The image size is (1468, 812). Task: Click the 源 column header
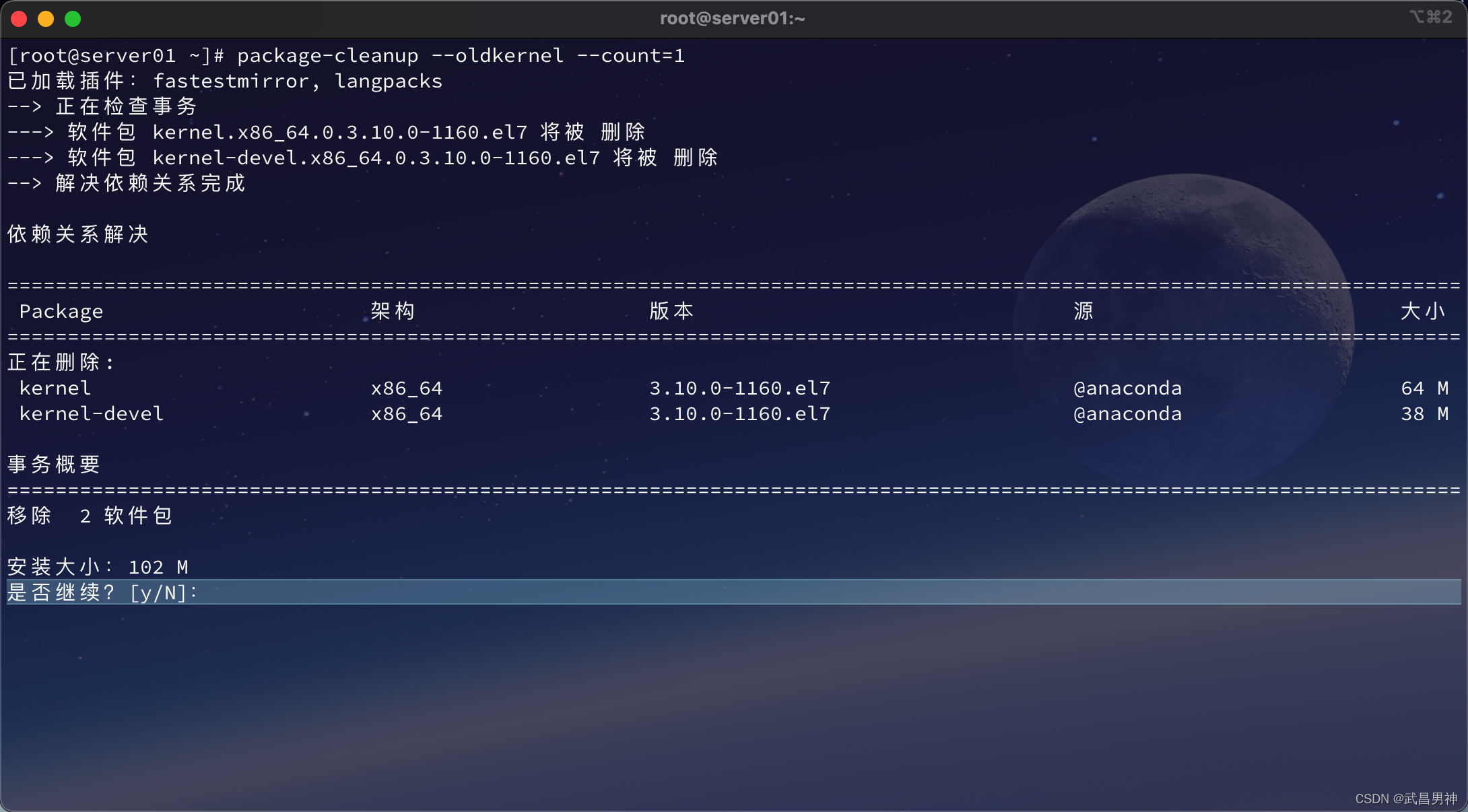[x=1083, y=311]
